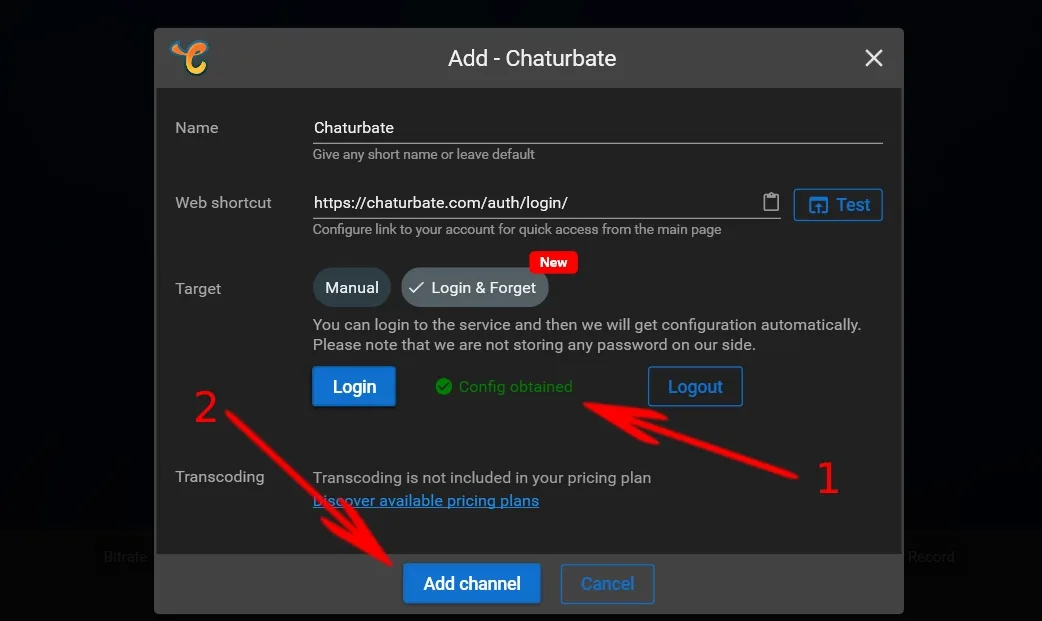Screen dimensions: 1042x621
Task: Click the Chaturbate logo icon in dialog header
Action: (x=190, y=58)
